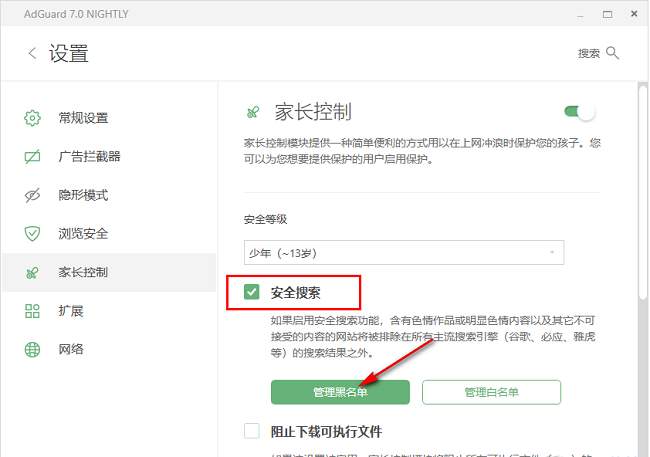Click the 安全搜索 label text

tap(296, 293)
